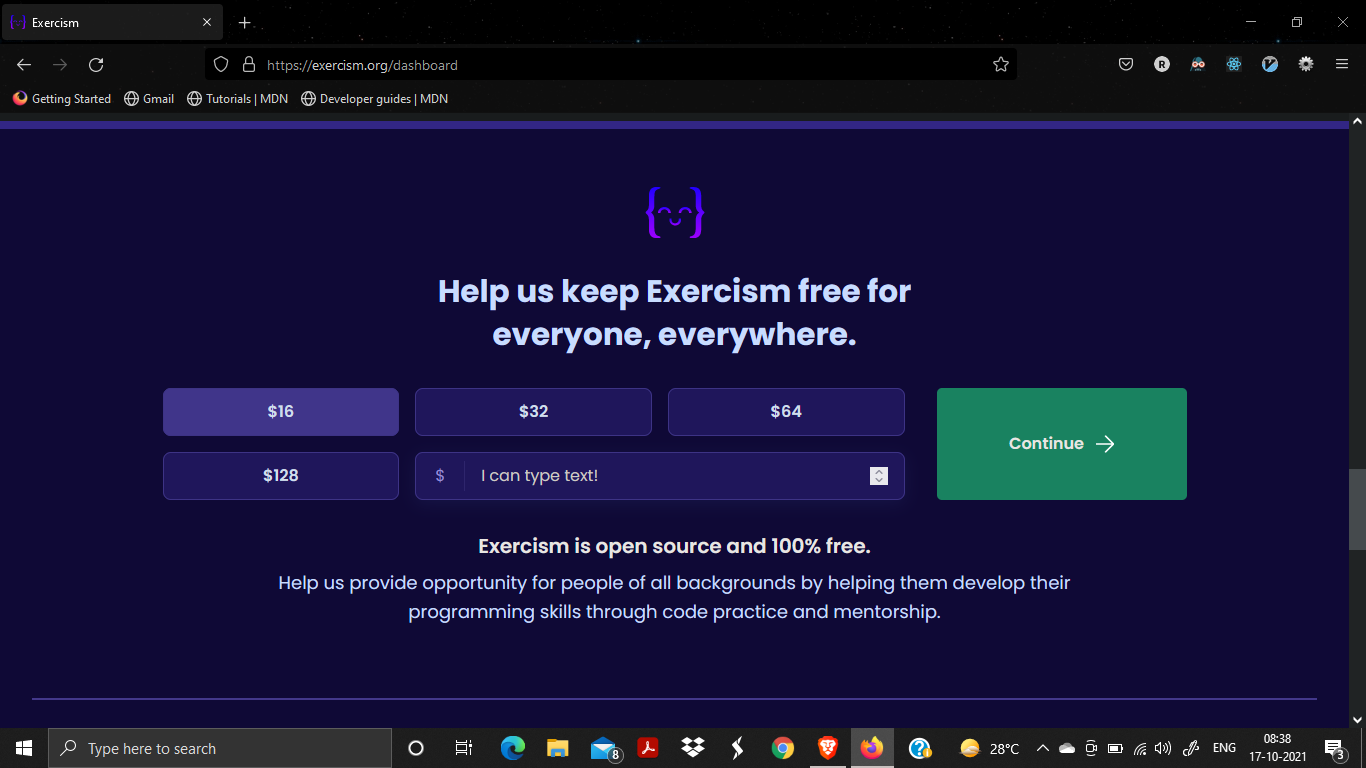1366x768 pixels.
Task: Save the page to Pocket
Action: [1126, 64]
